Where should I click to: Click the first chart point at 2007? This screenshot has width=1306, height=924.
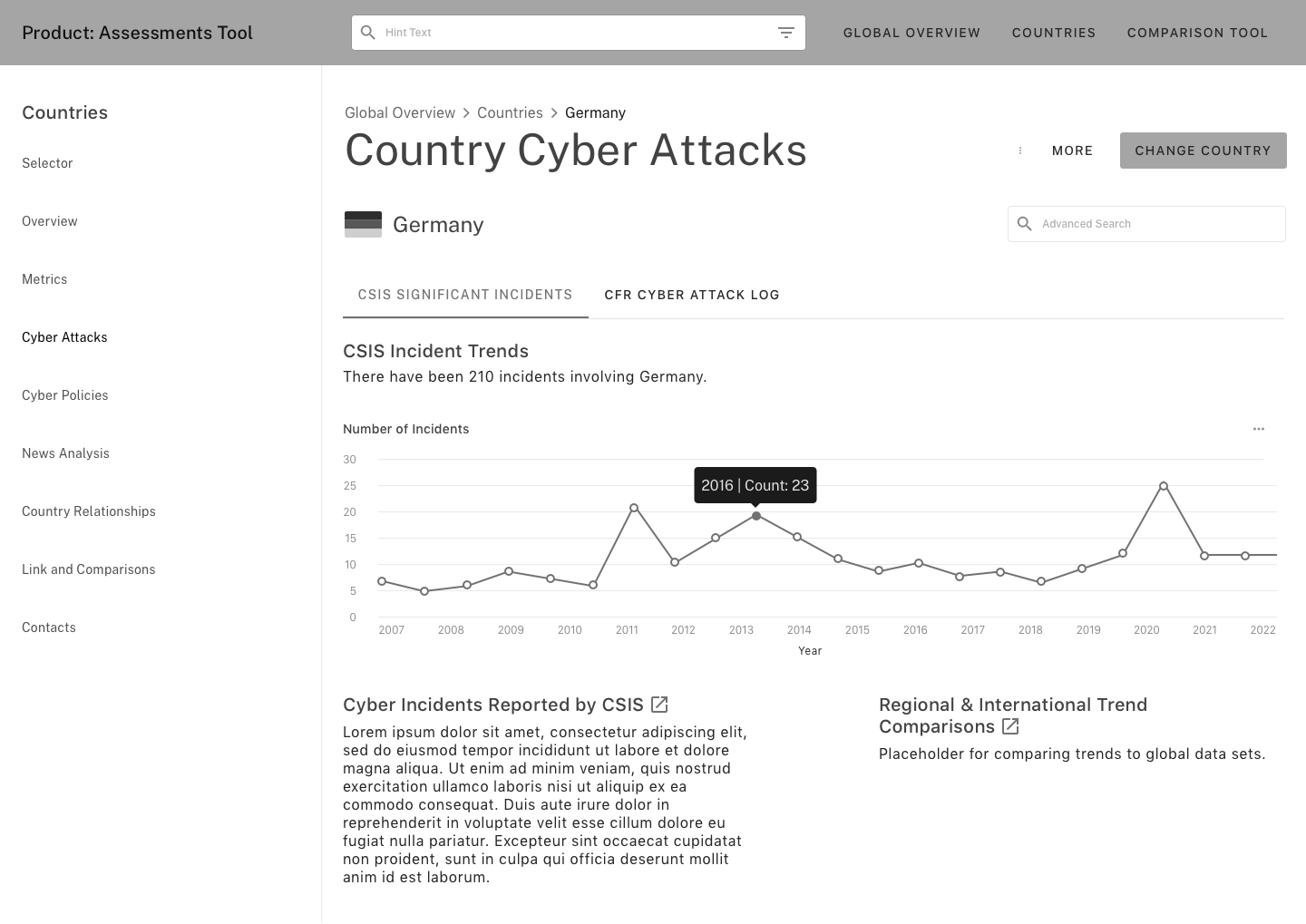[382, 581]
